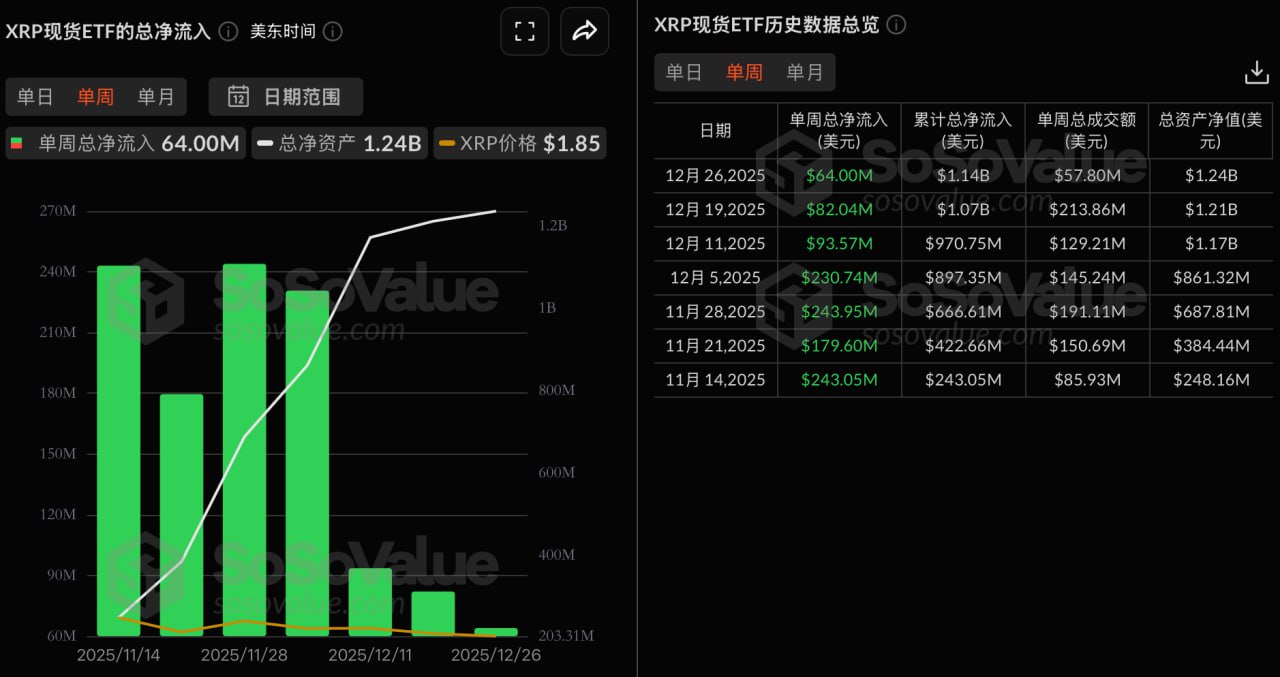Image resolution: width=1280 pixels, height=677 pixels.
Task: Click the 日期 column header
Action: tap(715, 130)
